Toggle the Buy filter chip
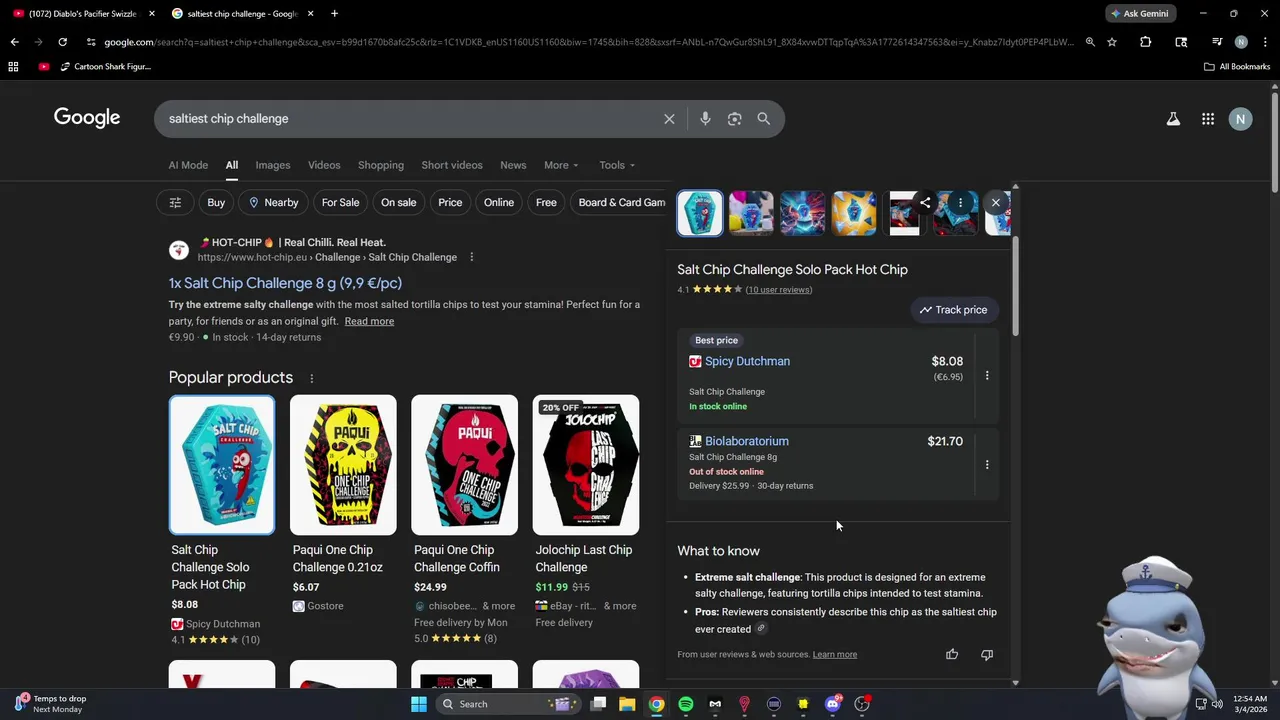This screenshot has height=720, width=1280. 216,203
